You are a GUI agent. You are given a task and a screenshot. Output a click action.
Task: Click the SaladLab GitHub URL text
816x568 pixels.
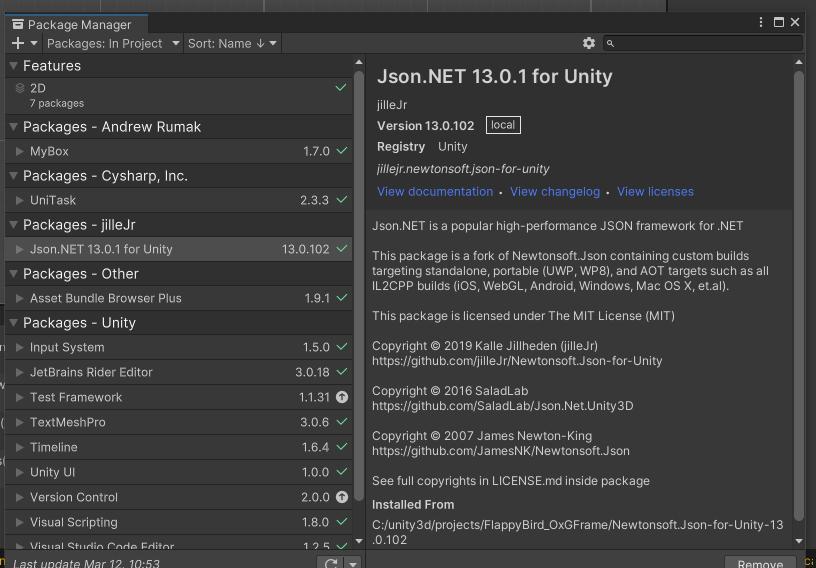pos(503,406)
